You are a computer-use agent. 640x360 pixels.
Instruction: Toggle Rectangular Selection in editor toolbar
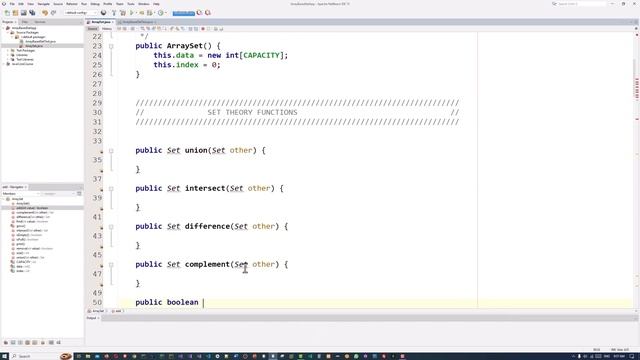[x=165, y=29]
